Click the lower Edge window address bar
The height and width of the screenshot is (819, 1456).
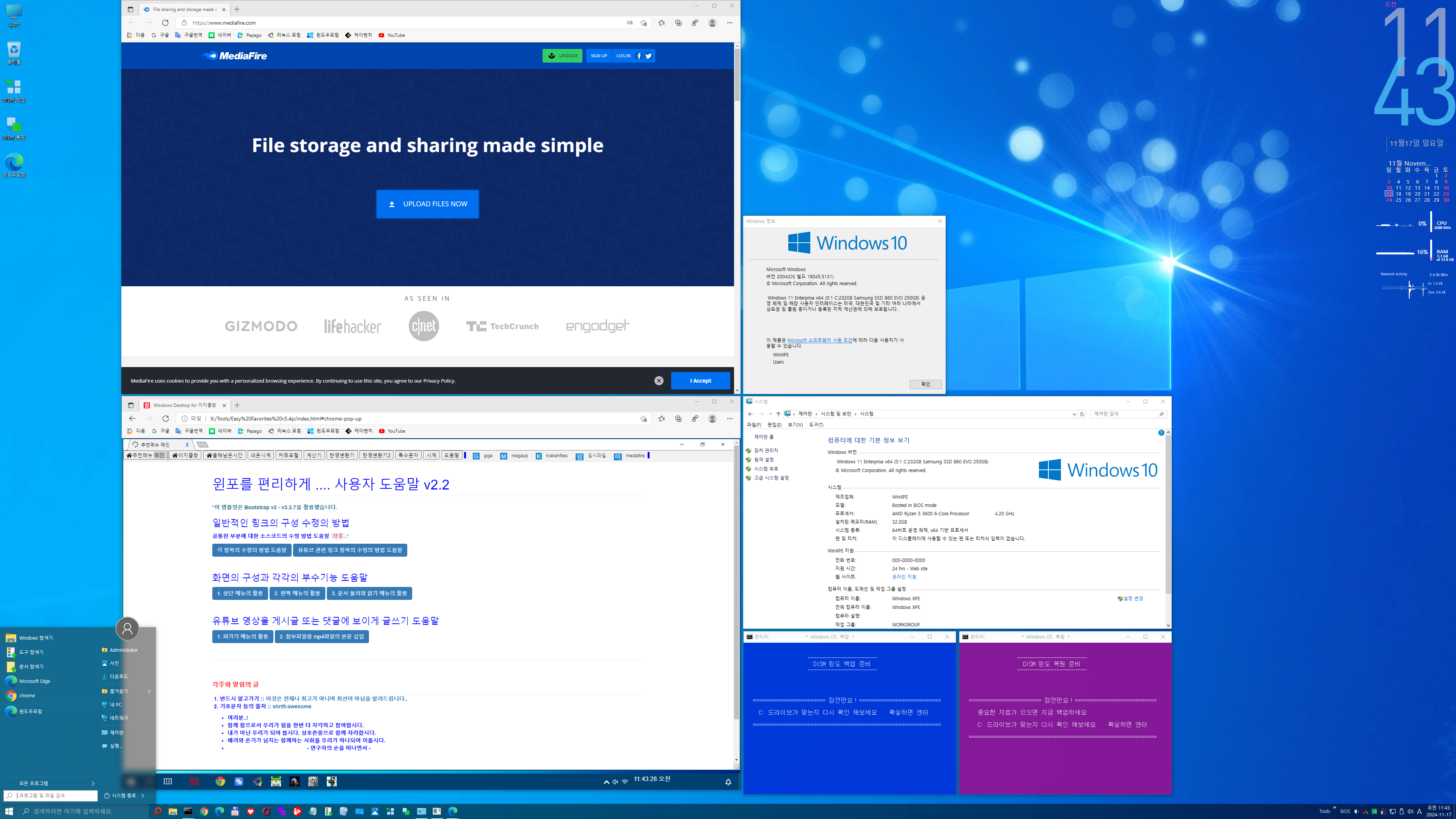click(413, 419)
